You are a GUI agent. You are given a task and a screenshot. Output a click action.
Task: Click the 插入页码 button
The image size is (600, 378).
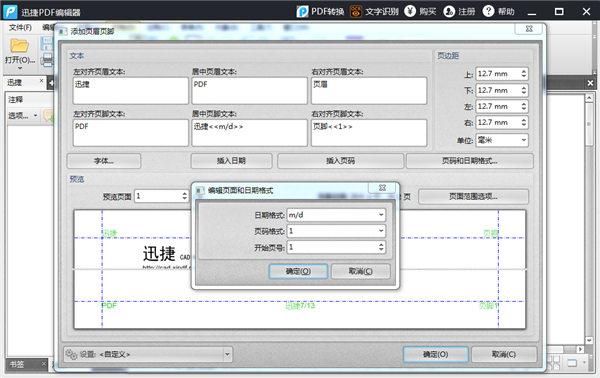click(340, 161)
